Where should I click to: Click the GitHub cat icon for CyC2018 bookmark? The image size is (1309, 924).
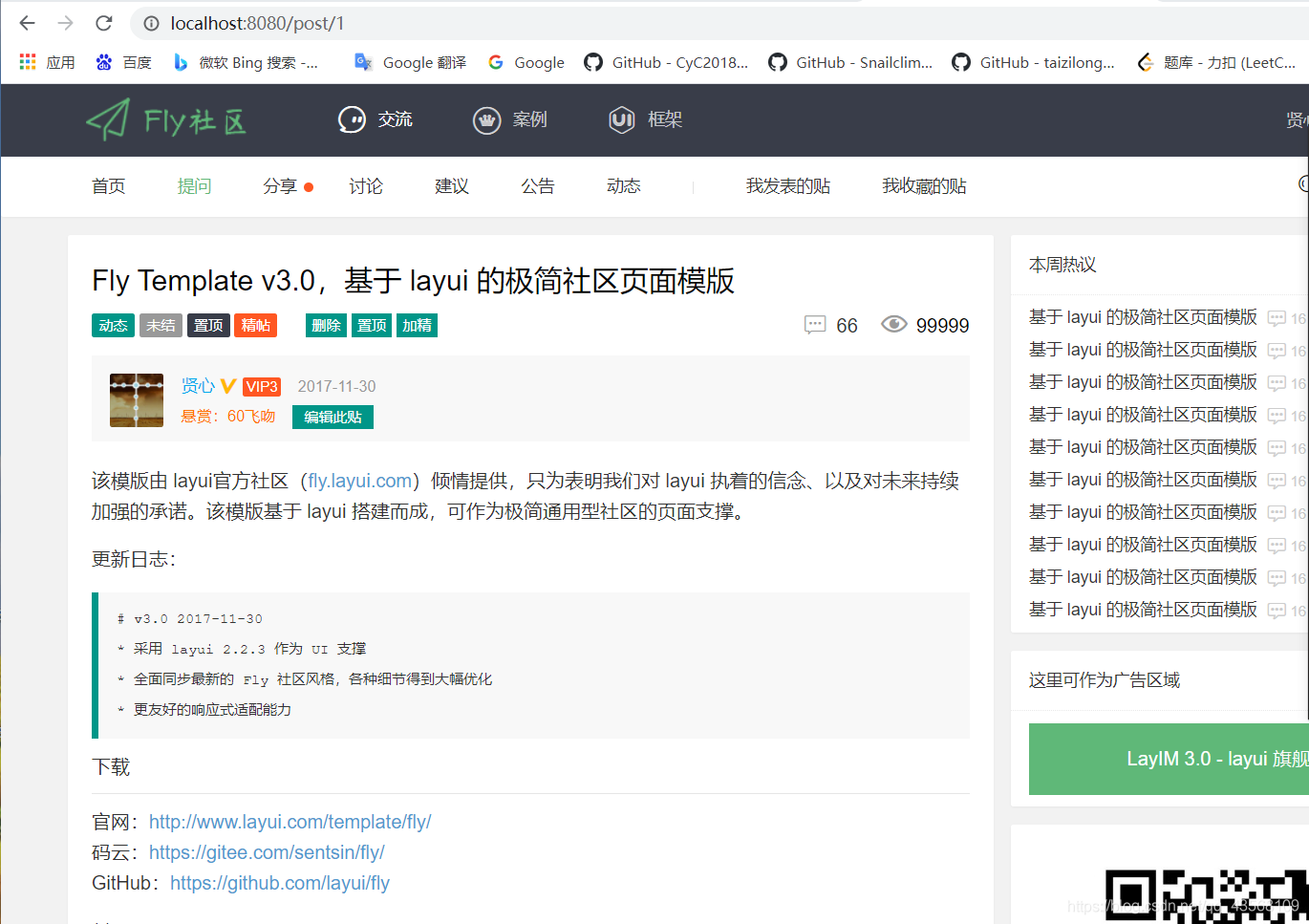pyautogui.click(x=595, y=62)
